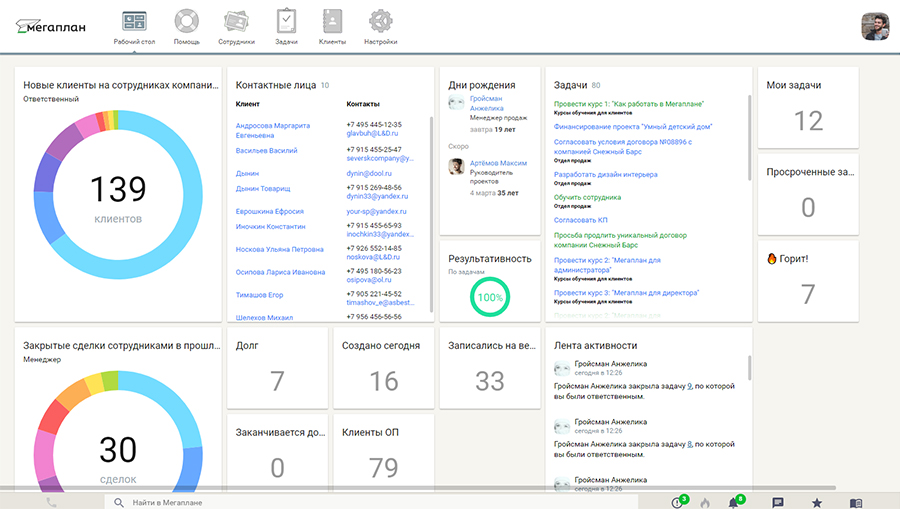Open the Помощь (Help) lifebuoy icon
This screenshot has width=900, height=509.
(187, 22)
